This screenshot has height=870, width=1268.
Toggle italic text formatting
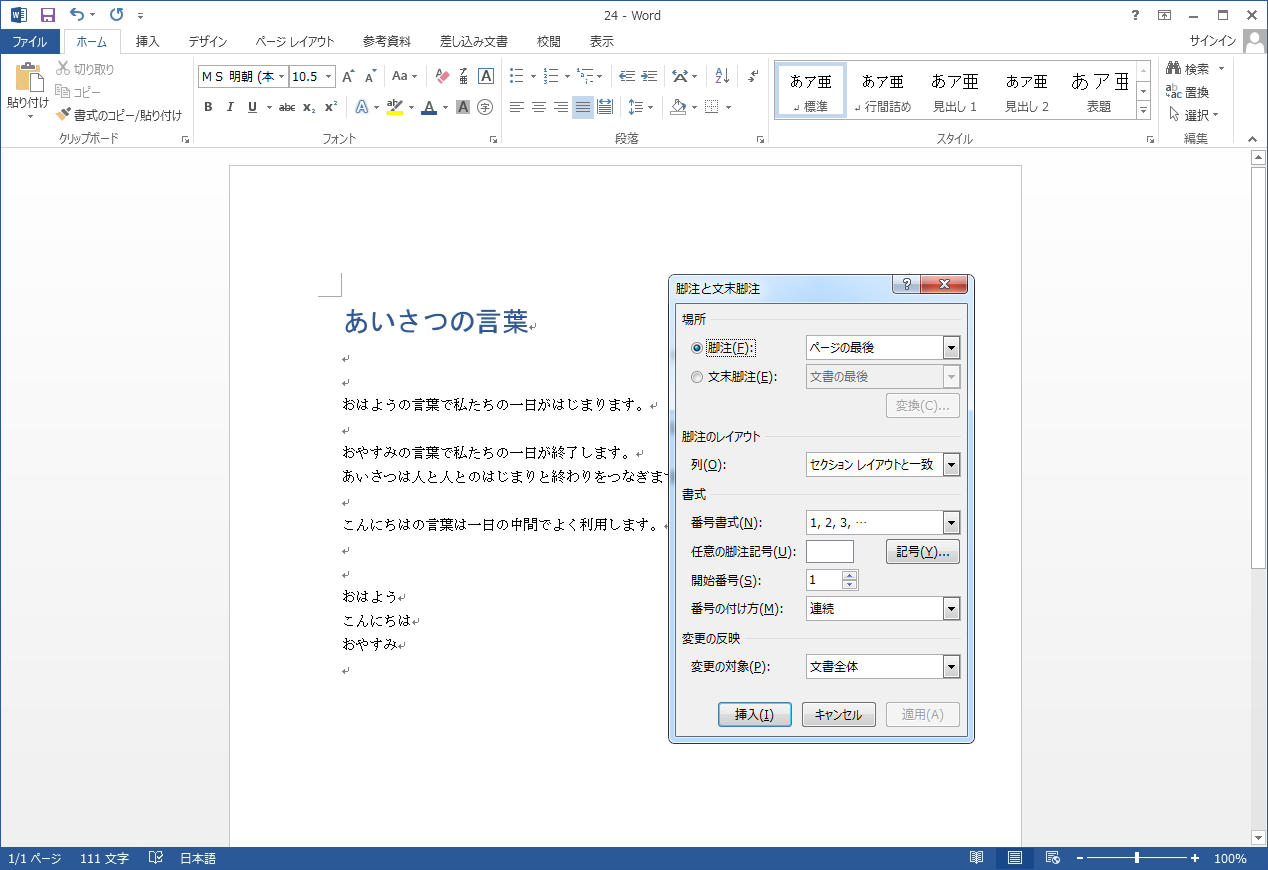[230, 107]
